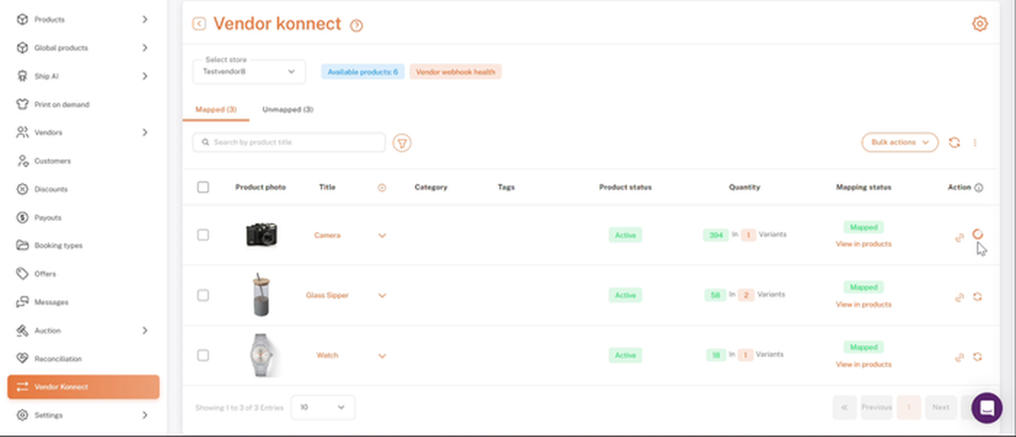Click the Vendors people icon
Image resolution: width=1016 pixels, height=437 pixels.
[22, 132]
